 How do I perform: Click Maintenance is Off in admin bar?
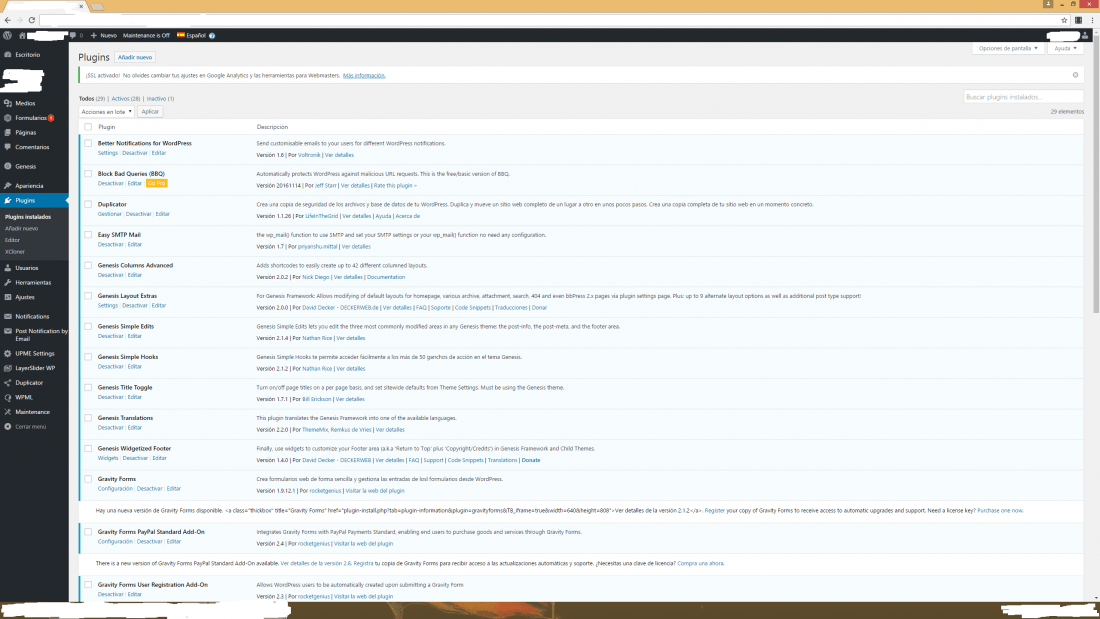[x=146, y=35]
